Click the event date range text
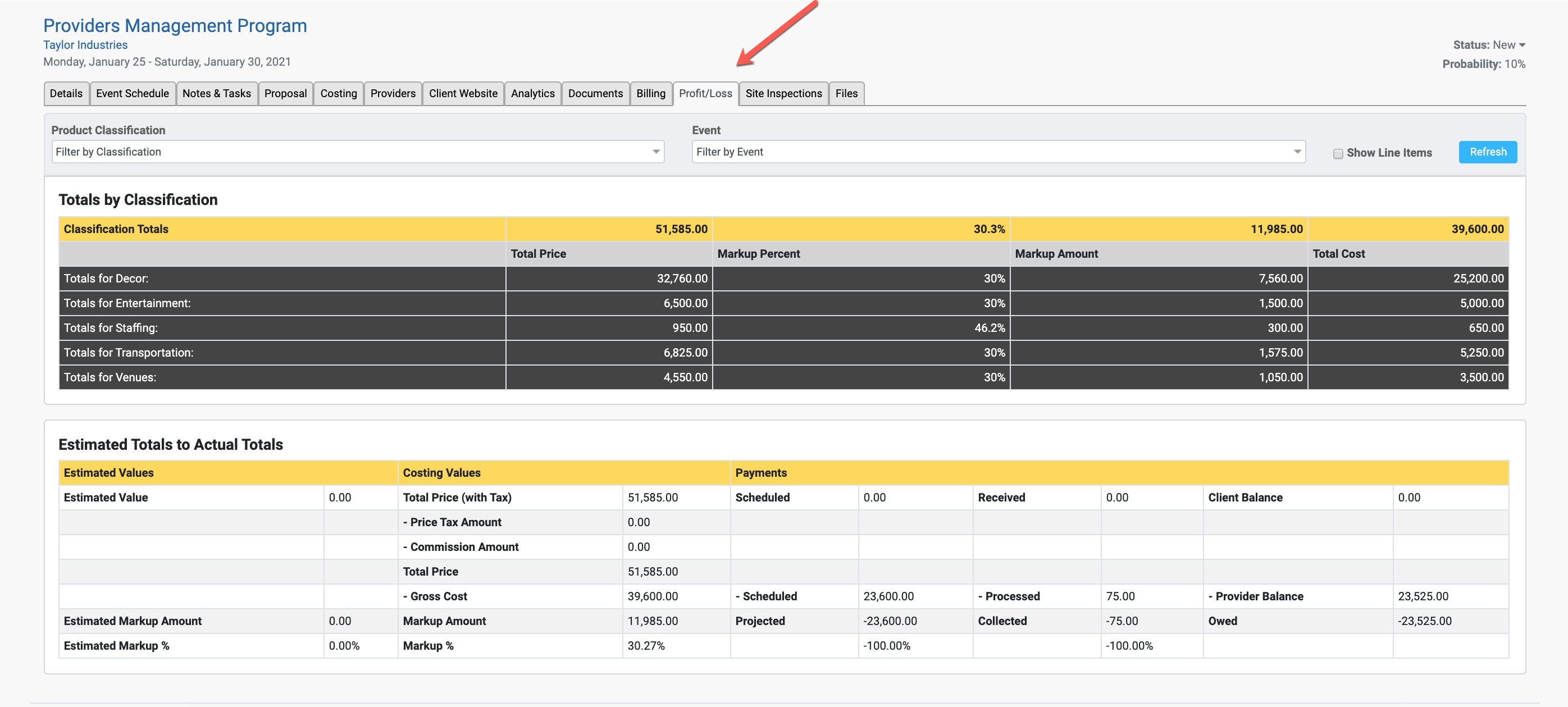Screen dimensions: 1568x707 pos(167,62)
